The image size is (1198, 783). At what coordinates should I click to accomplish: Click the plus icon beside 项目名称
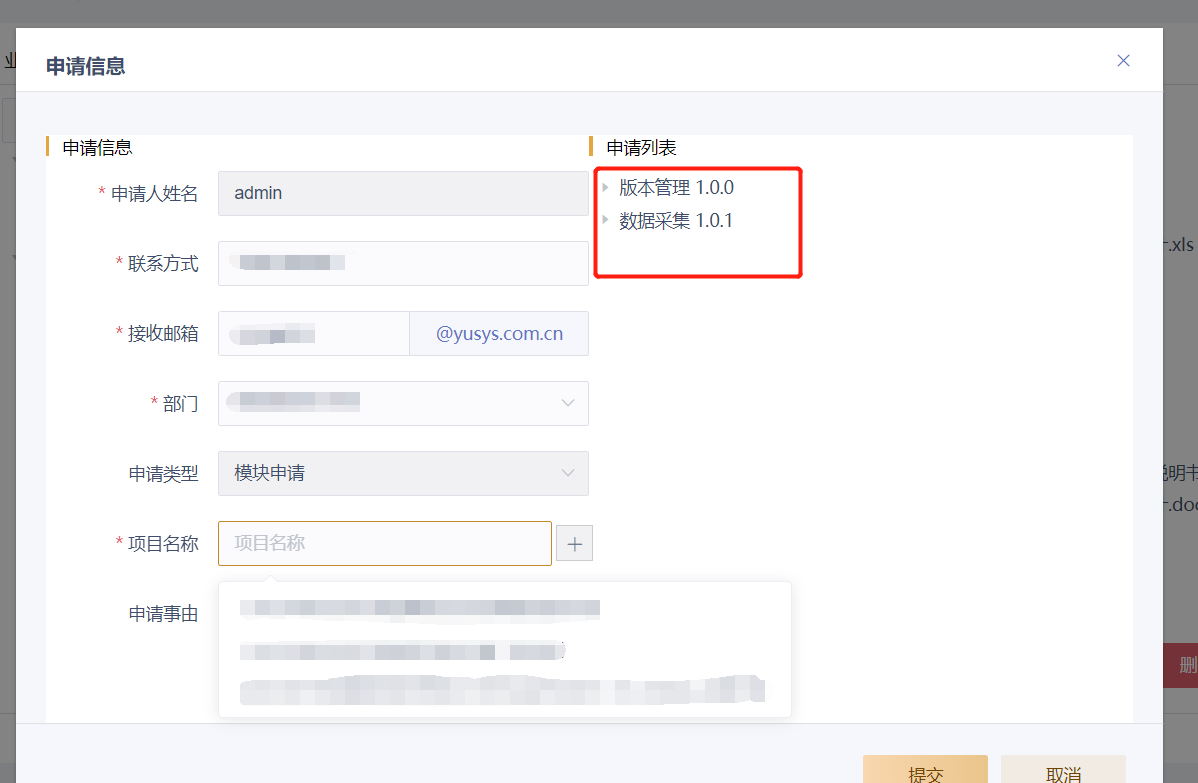tap(575, 544)
